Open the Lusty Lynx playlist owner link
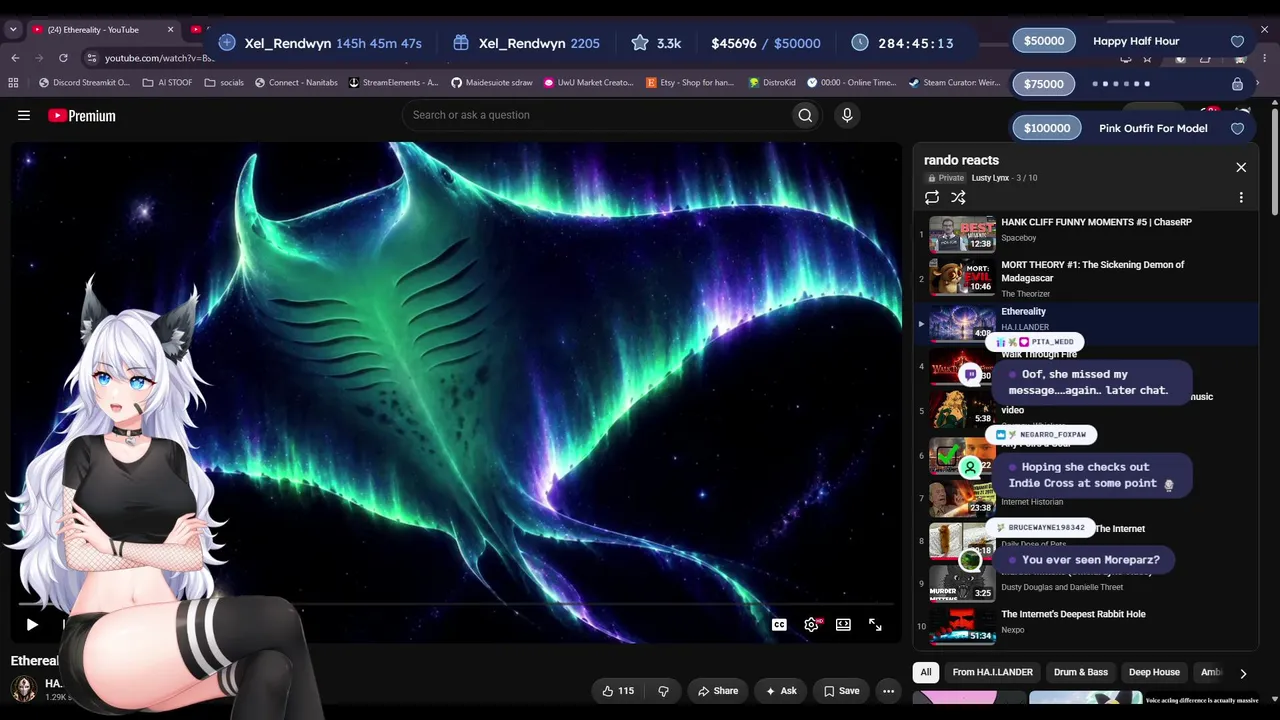Screen dimensions: 1280x720 point(990,178)
